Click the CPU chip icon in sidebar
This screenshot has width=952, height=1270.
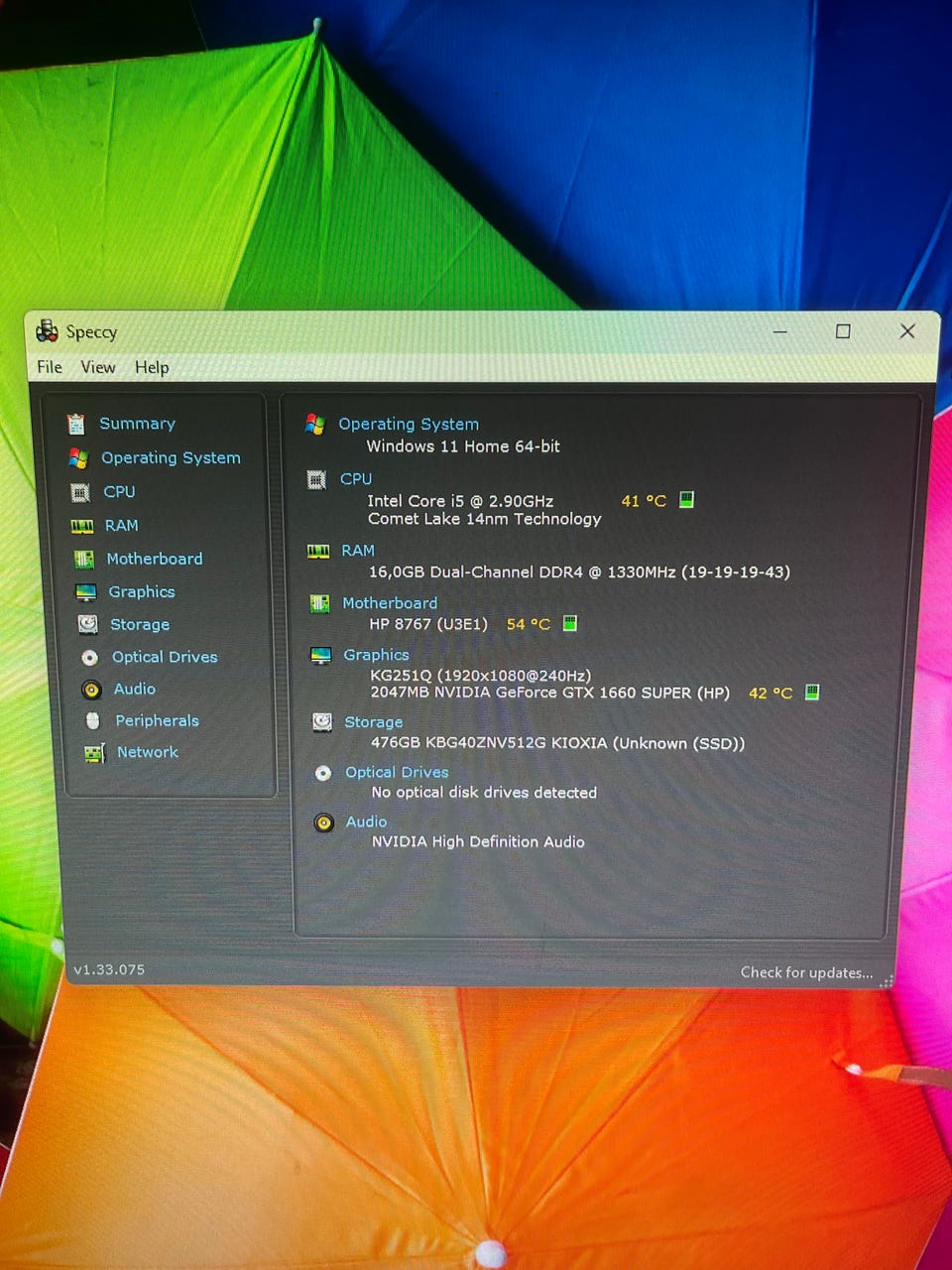80,492
